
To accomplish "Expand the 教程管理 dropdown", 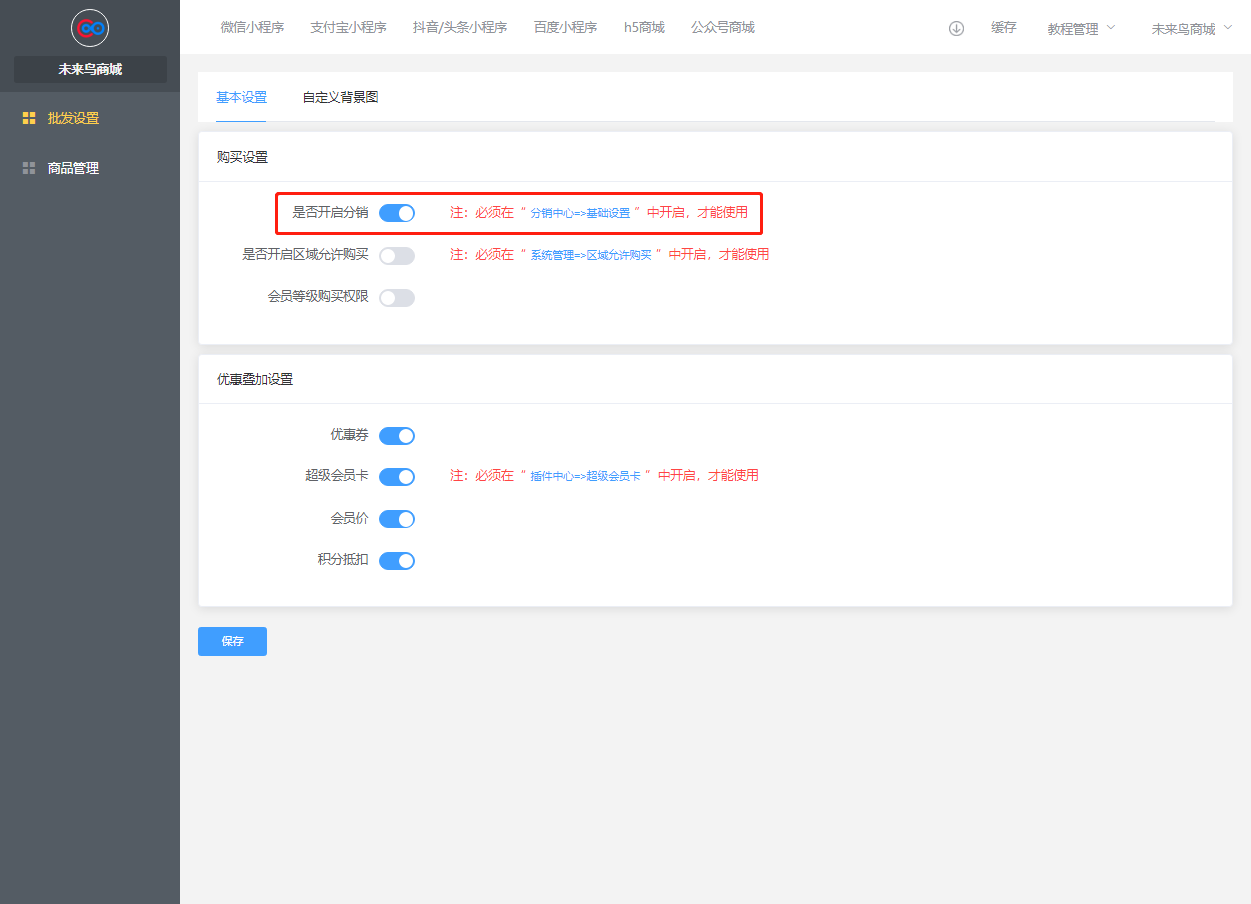I will tap(1081, 29).
